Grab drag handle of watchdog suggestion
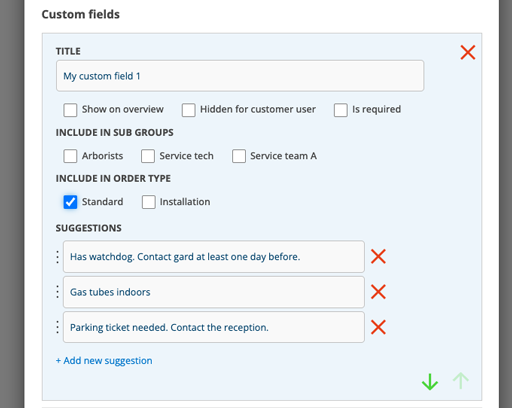 [58, 257]
